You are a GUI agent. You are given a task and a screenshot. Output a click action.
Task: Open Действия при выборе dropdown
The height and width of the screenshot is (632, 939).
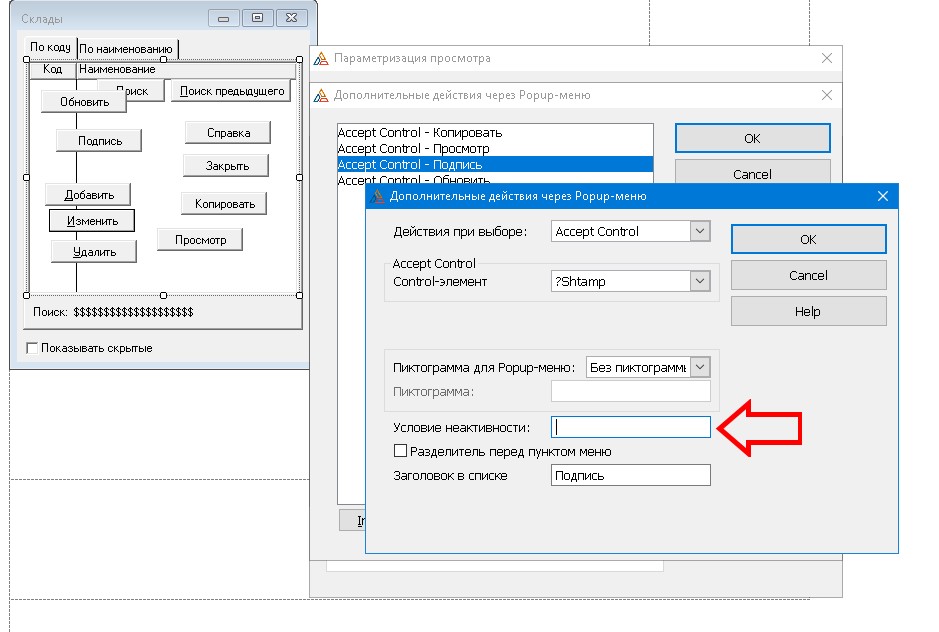(x=699, y=231)
